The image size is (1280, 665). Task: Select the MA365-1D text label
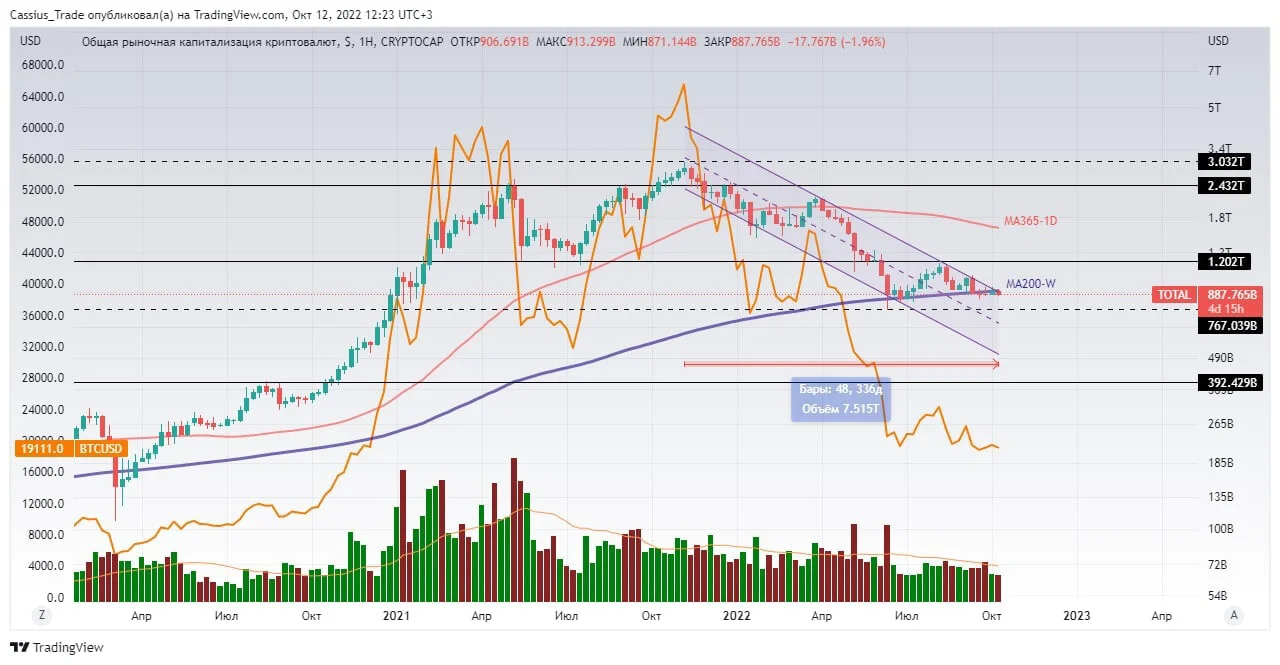tap(1030, 220)
